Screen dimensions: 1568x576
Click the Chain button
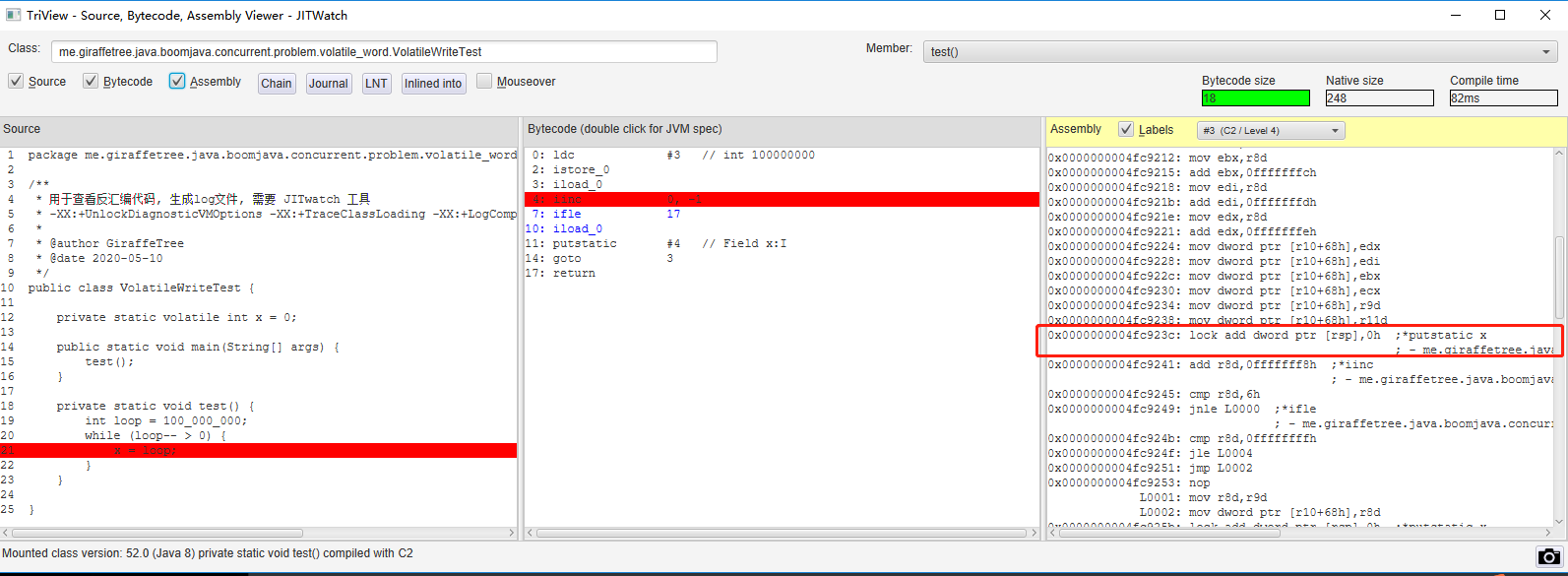click(277, 84)
